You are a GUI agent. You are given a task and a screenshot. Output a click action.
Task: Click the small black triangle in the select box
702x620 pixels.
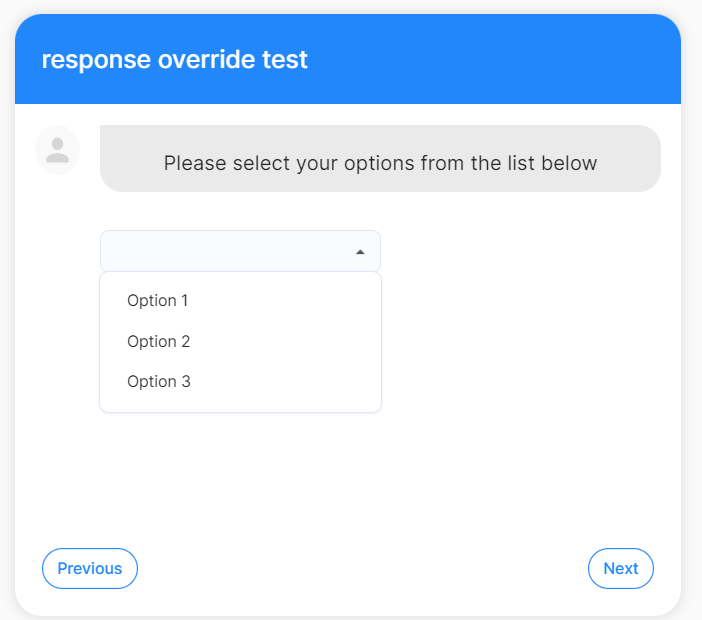click(x=360, y=252)
